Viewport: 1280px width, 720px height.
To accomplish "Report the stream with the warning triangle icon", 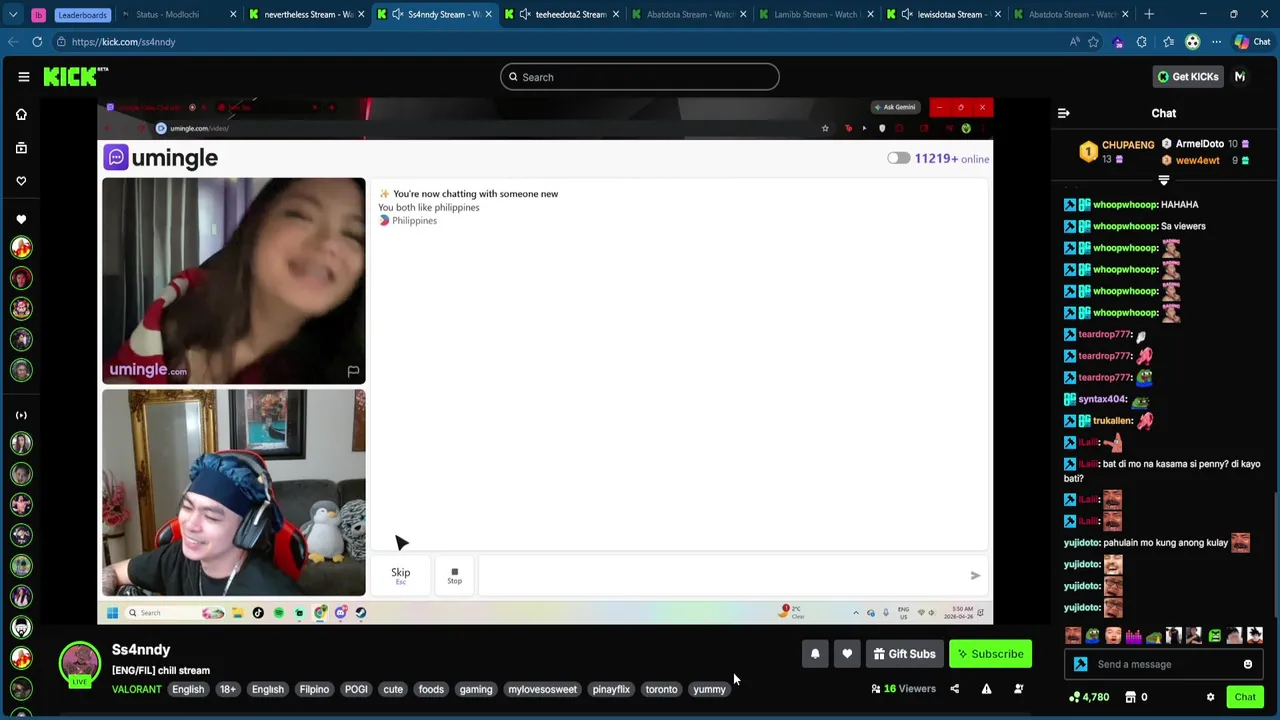I will (x=986, y=689).
